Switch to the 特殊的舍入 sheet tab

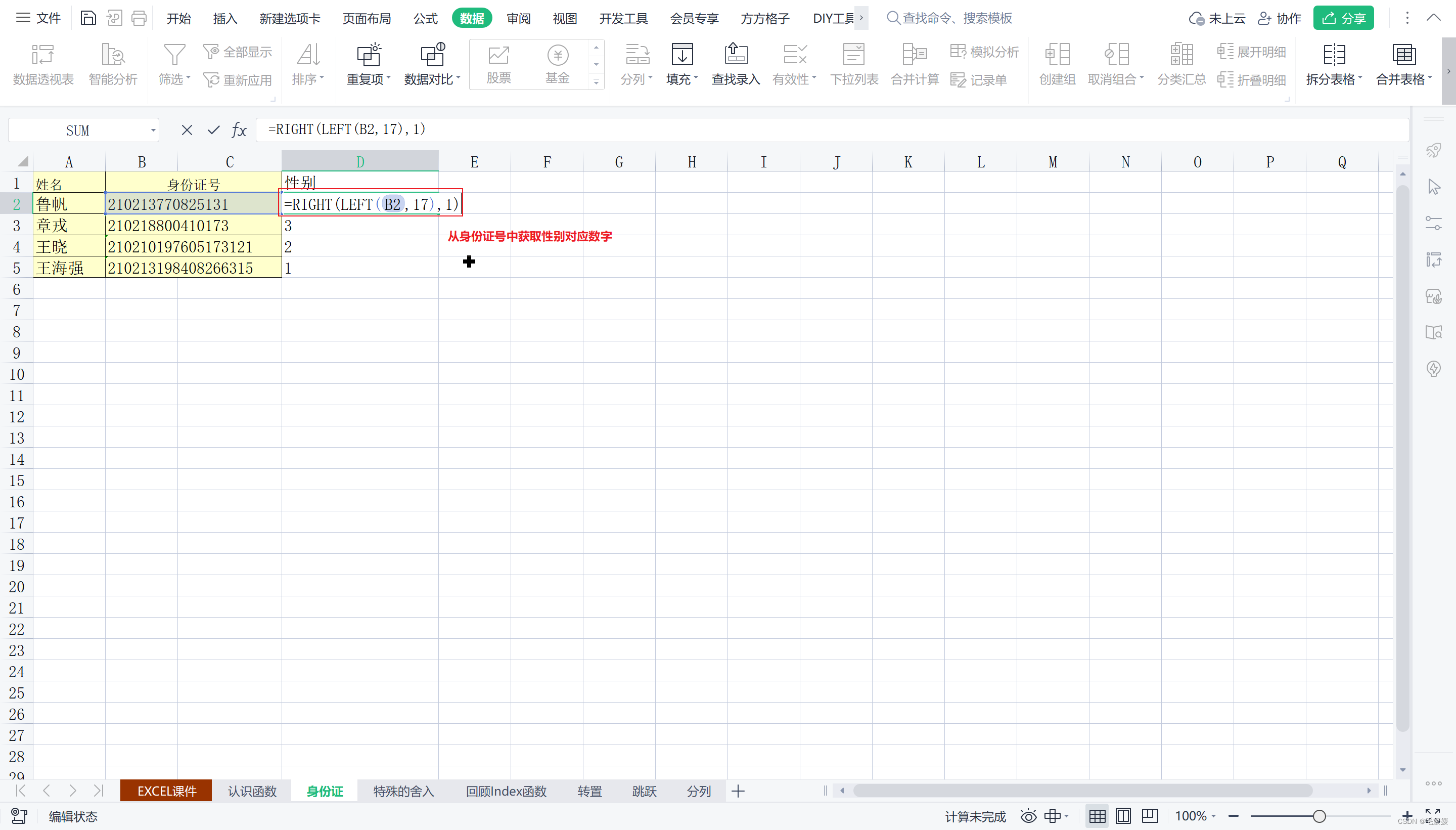[x=403, y=791]
